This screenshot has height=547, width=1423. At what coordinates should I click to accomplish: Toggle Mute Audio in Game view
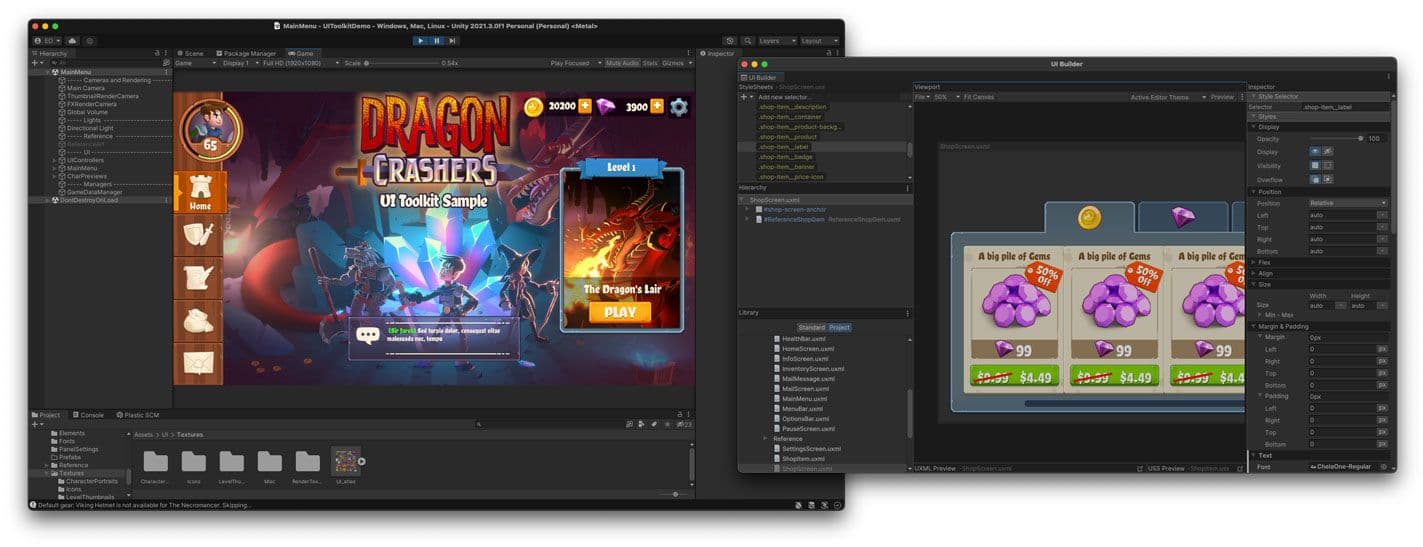pos(621,63)
